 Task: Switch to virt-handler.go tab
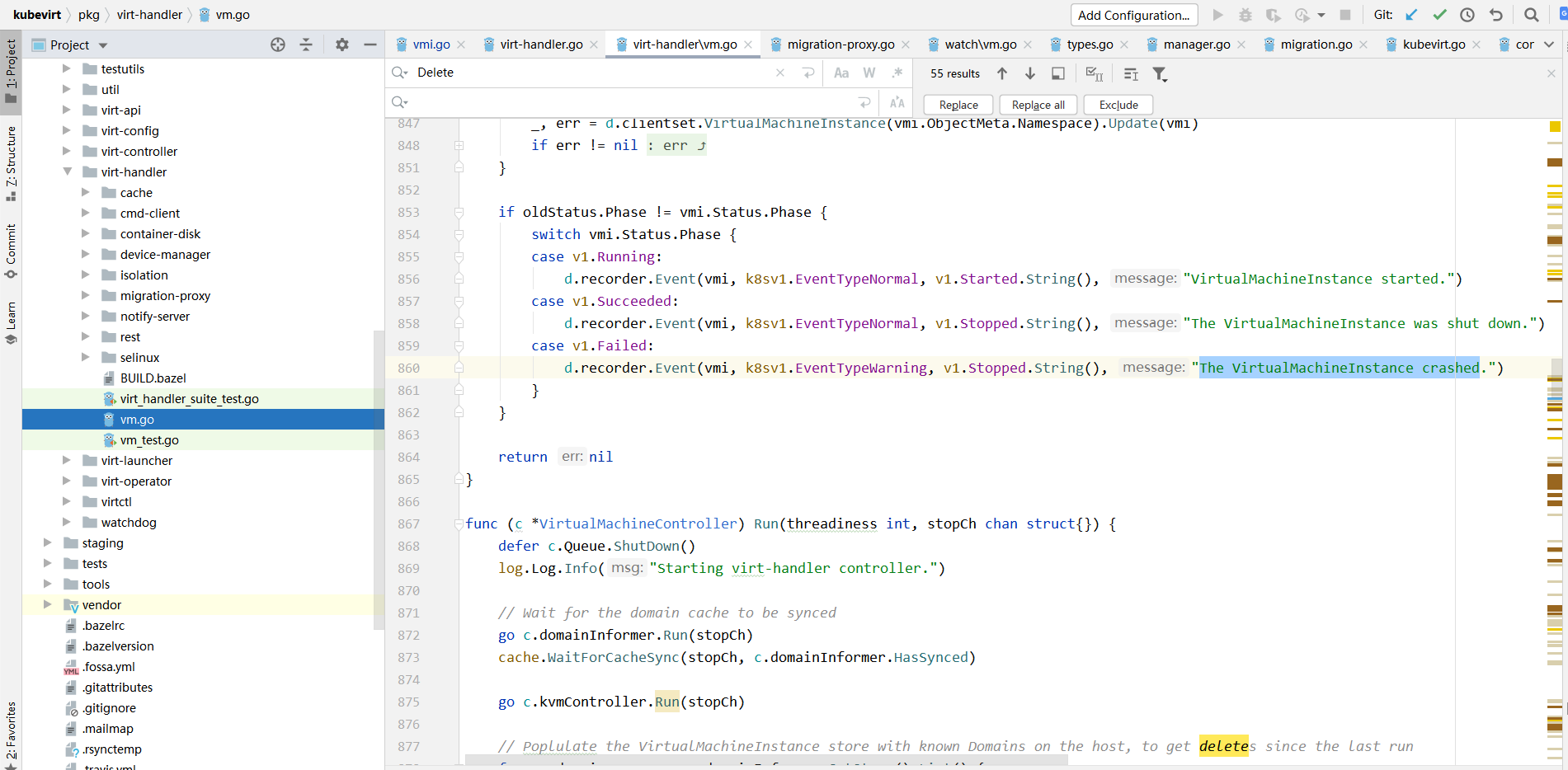point(541,45)
